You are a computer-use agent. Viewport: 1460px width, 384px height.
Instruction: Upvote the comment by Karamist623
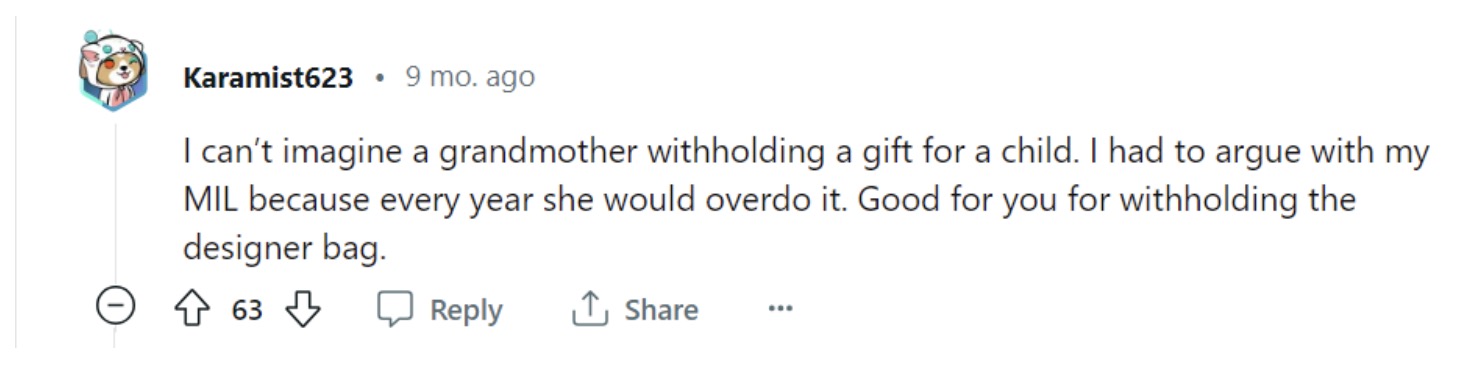tap(190, 310)
